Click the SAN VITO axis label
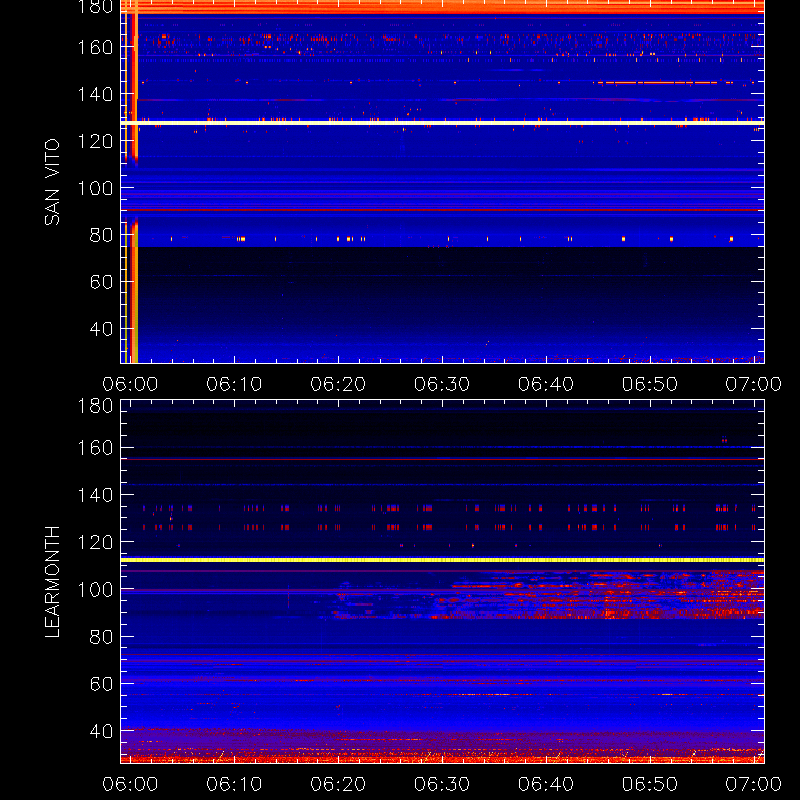This screenshot has height=800, width=800. point(52,182)
